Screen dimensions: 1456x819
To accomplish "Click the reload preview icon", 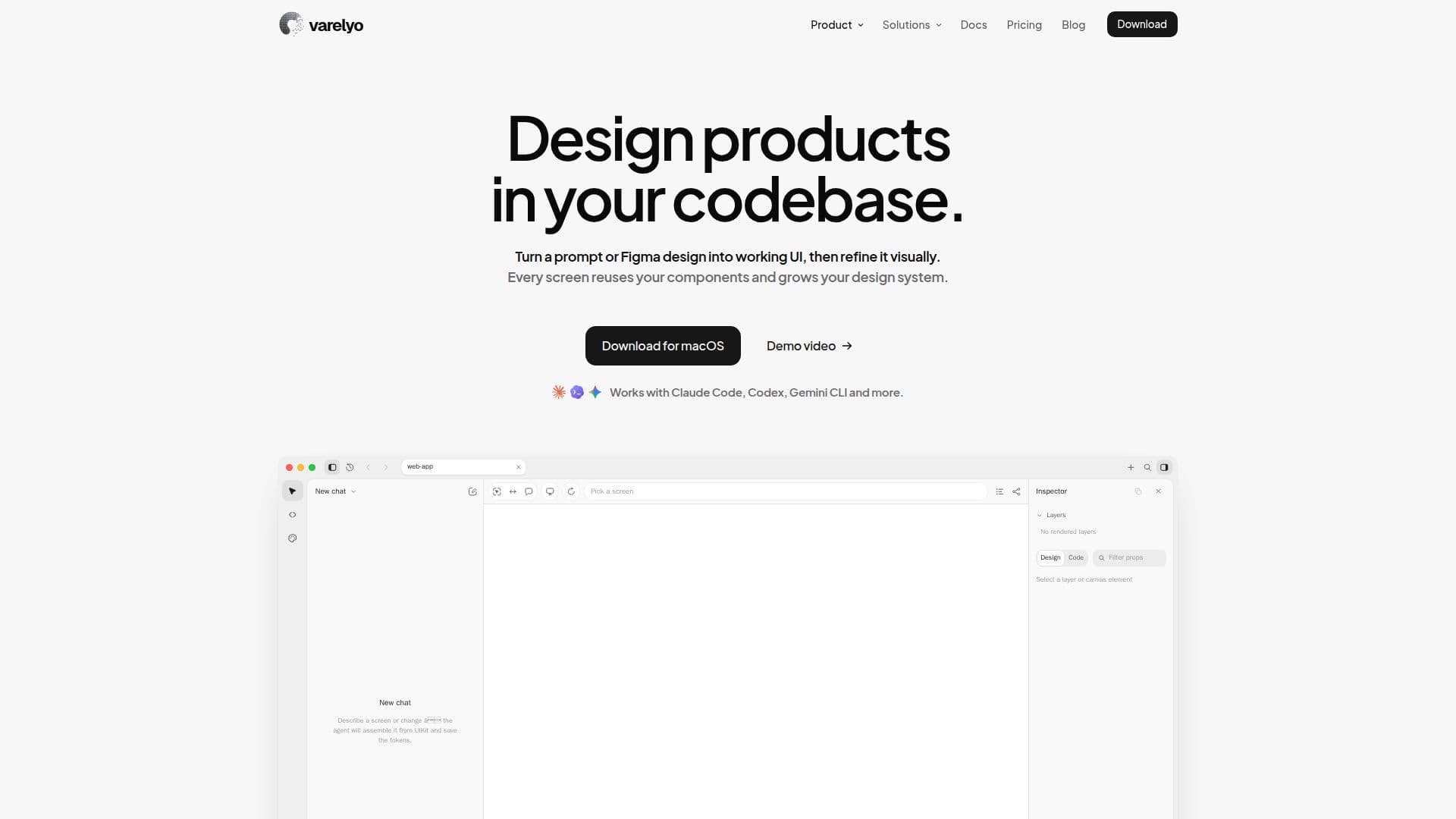I will click(571, 491).
